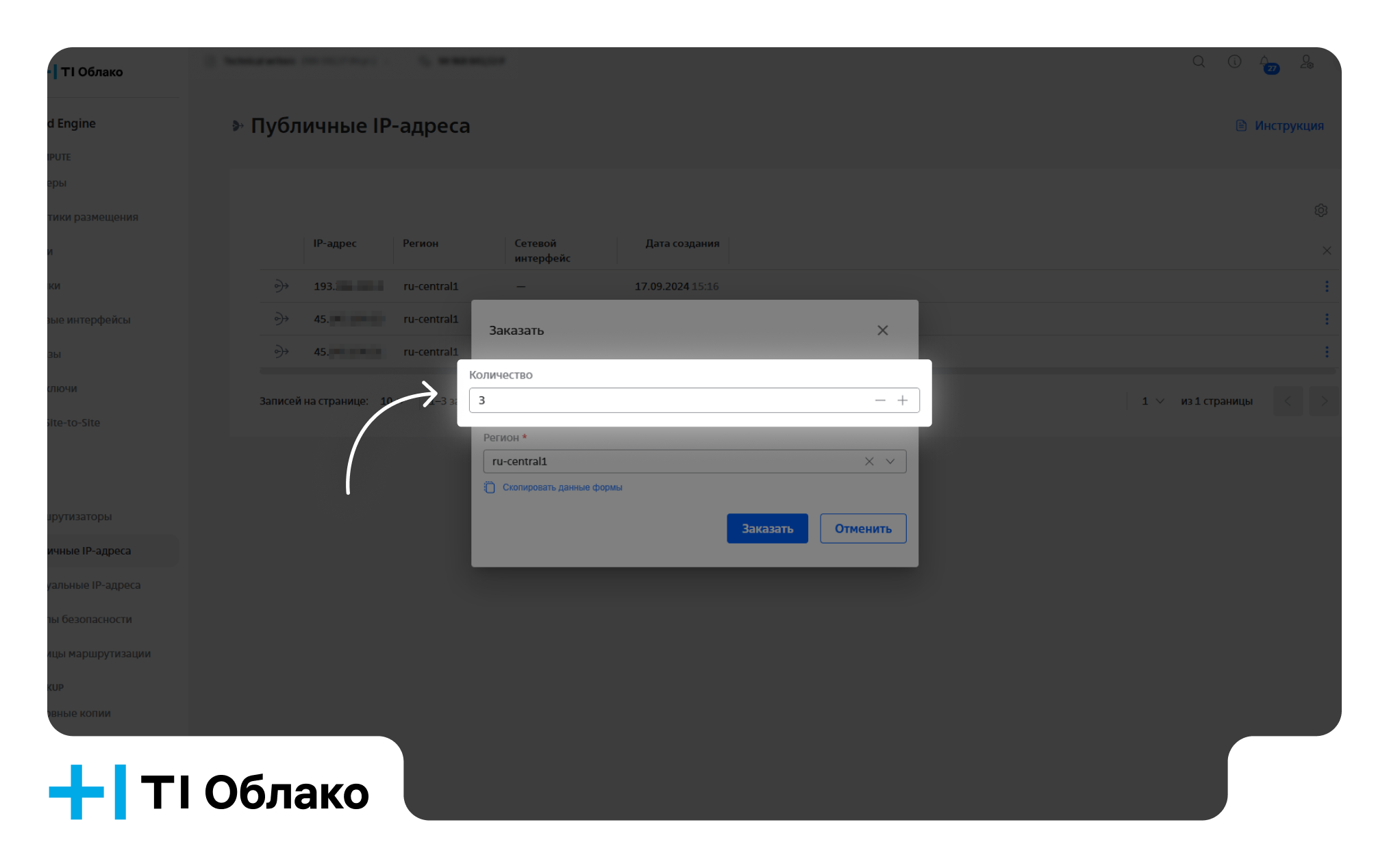Screen dimensions: 1389x868
Task: Click the settings gear icon on the table
Action: (x=1321, y=211)
